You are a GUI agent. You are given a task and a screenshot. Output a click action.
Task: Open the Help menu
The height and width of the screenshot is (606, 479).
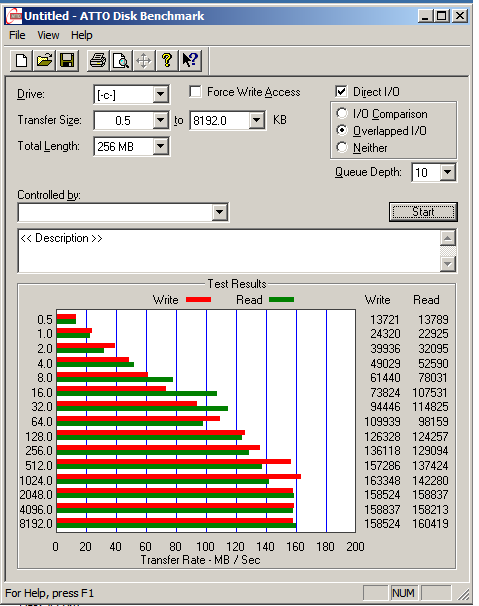82,35
